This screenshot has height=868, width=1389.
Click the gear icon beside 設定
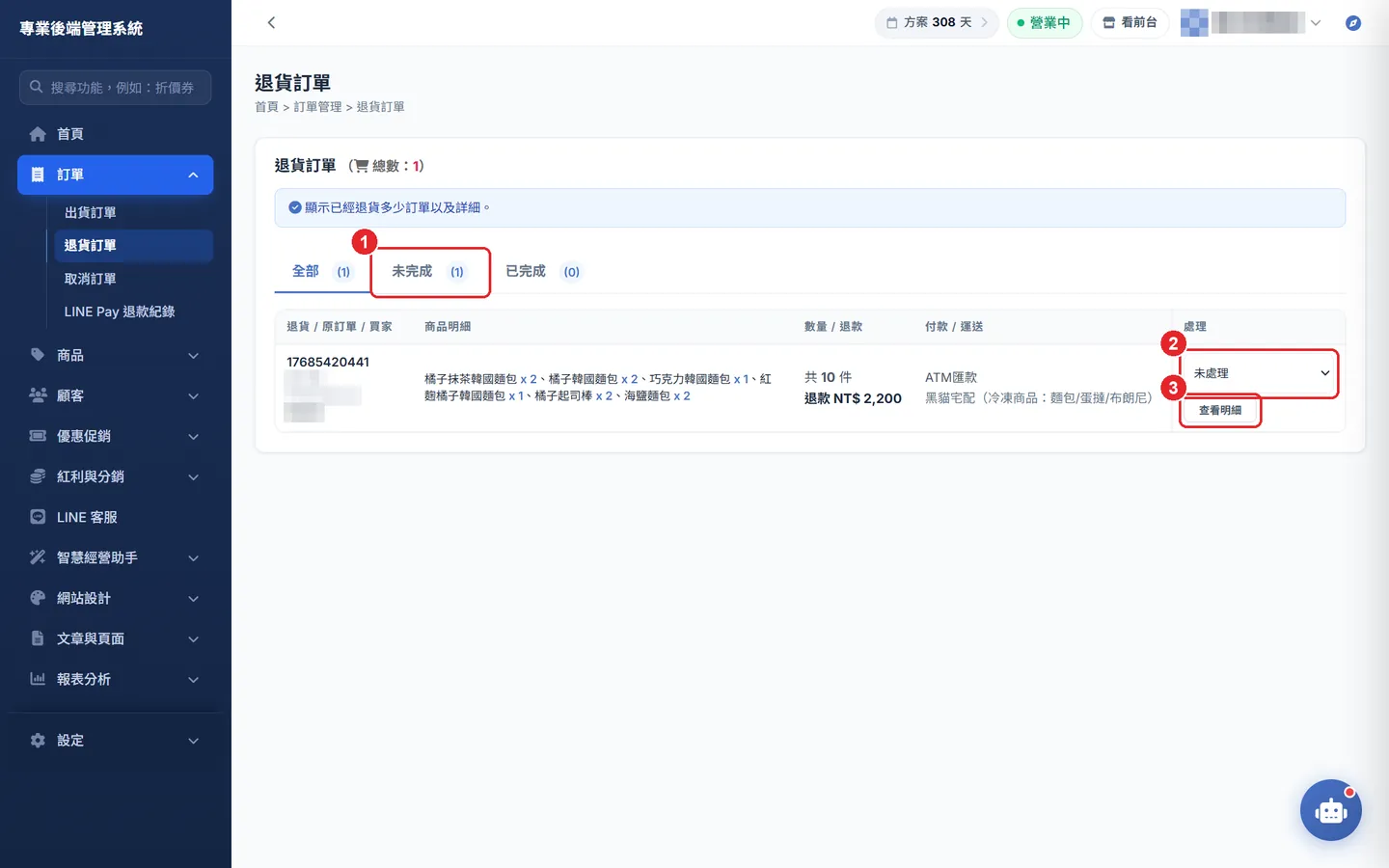(x=38, y=741)
